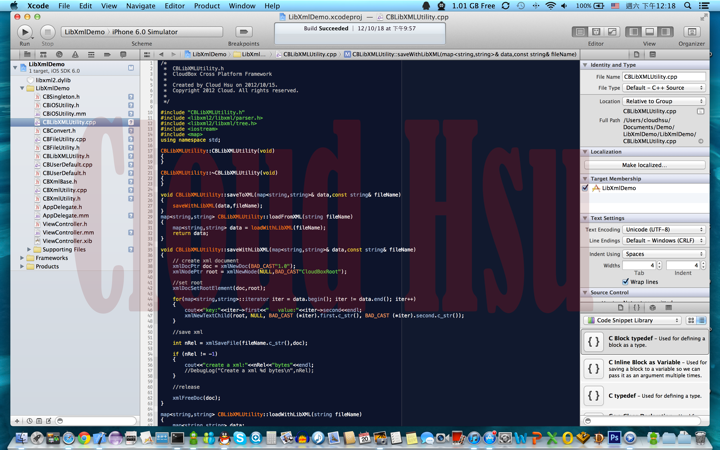This screenshot has width=720, height=450.
Task: Show the Log navigator tab
Action: click(x=123, y=54)
